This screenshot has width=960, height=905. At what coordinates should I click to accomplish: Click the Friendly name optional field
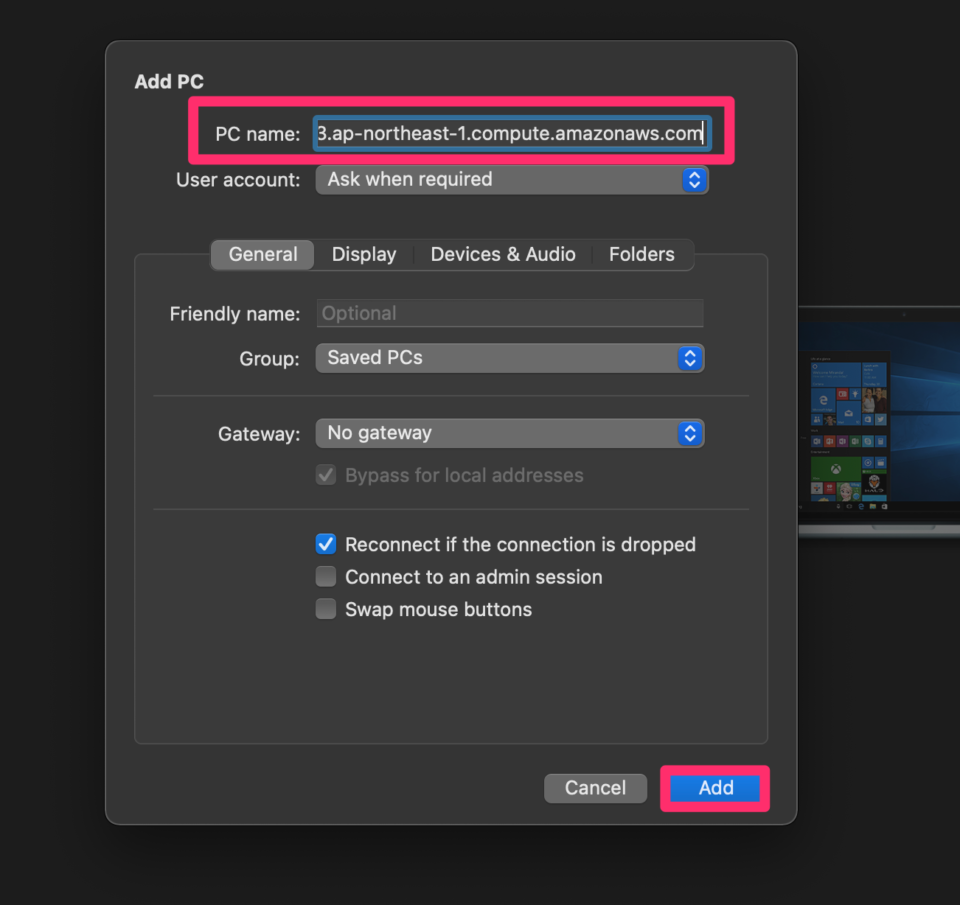[x=509, y=313]
